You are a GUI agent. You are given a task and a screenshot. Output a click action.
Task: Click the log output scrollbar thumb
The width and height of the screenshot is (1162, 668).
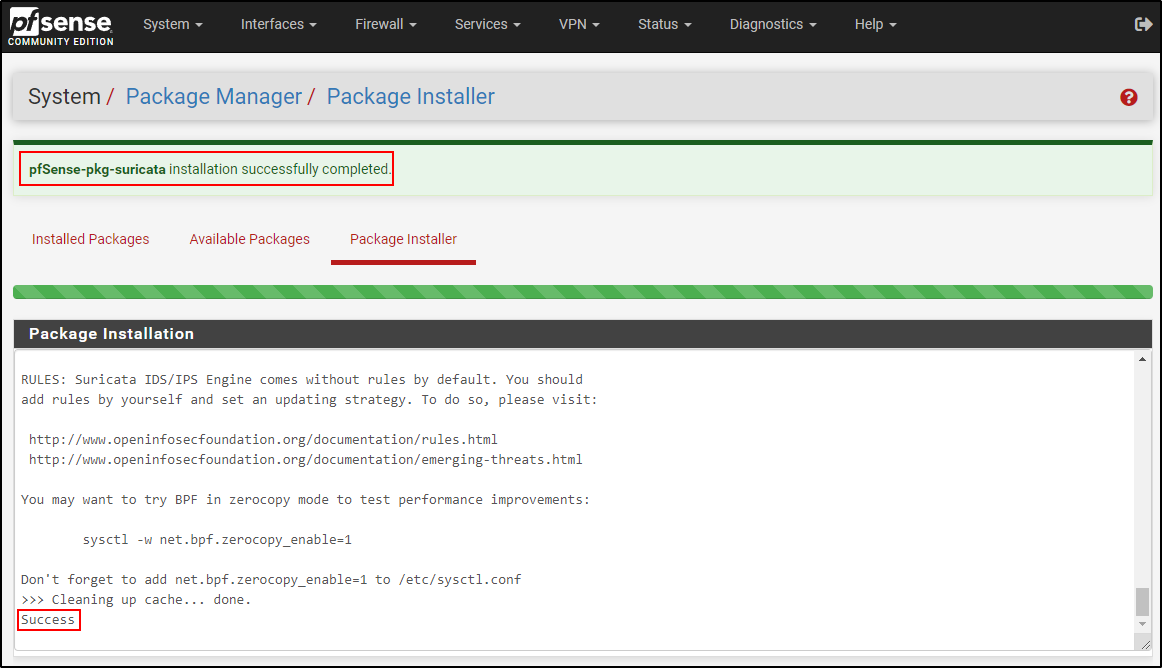[1142, 601]
